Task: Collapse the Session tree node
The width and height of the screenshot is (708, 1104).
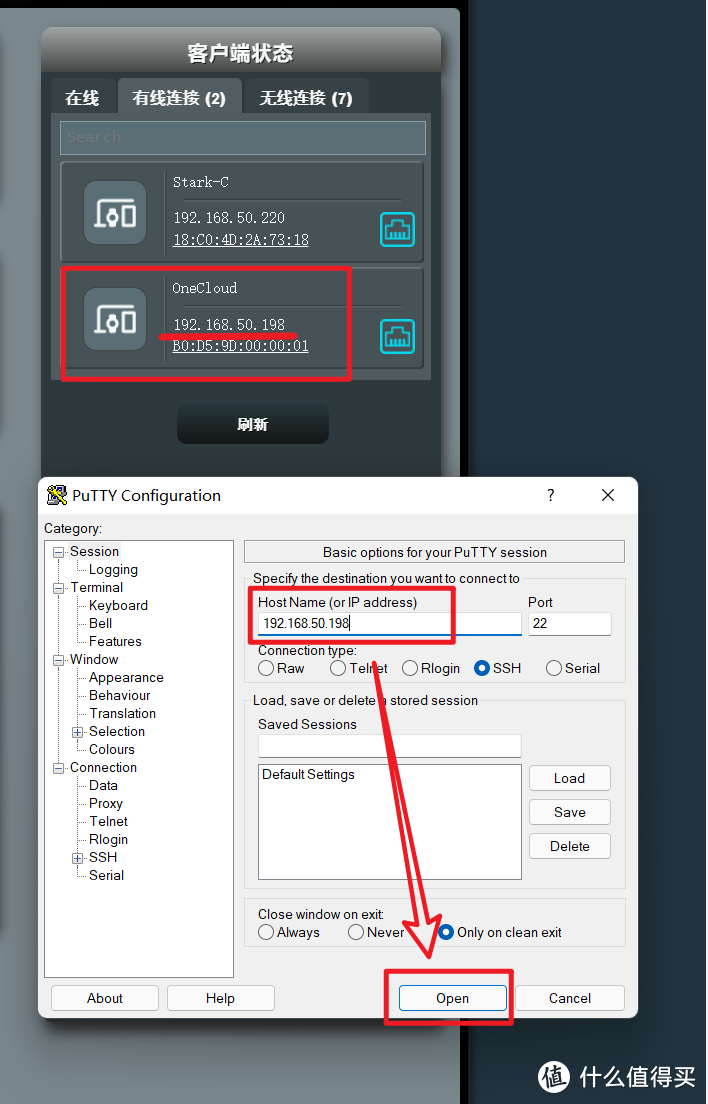Action: coord(59,553)
